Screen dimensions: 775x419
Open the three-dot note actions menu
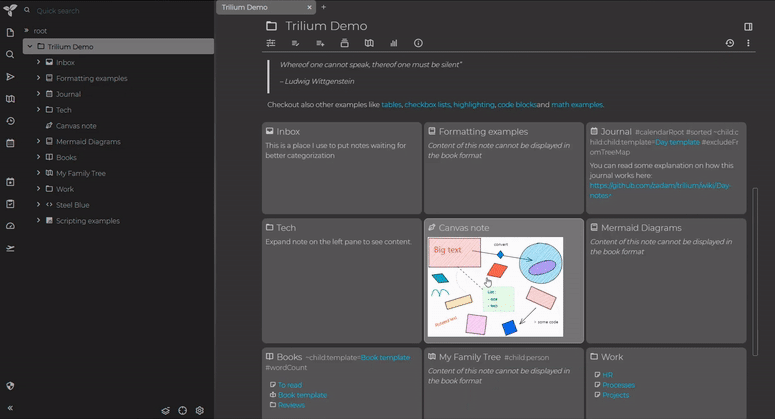[x=748, y=43]
